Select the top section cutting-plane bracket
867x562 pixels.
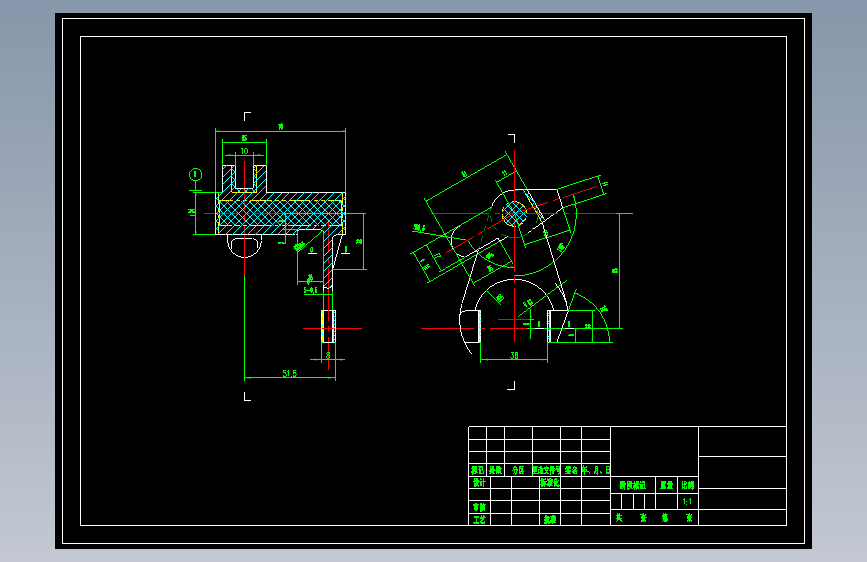[x=247, y=116]
